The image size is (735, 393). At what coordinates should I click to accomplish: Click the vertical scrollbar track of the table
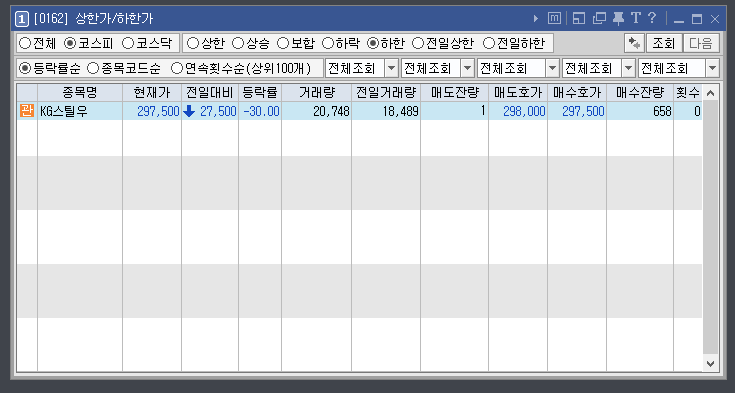pos(710,228)
